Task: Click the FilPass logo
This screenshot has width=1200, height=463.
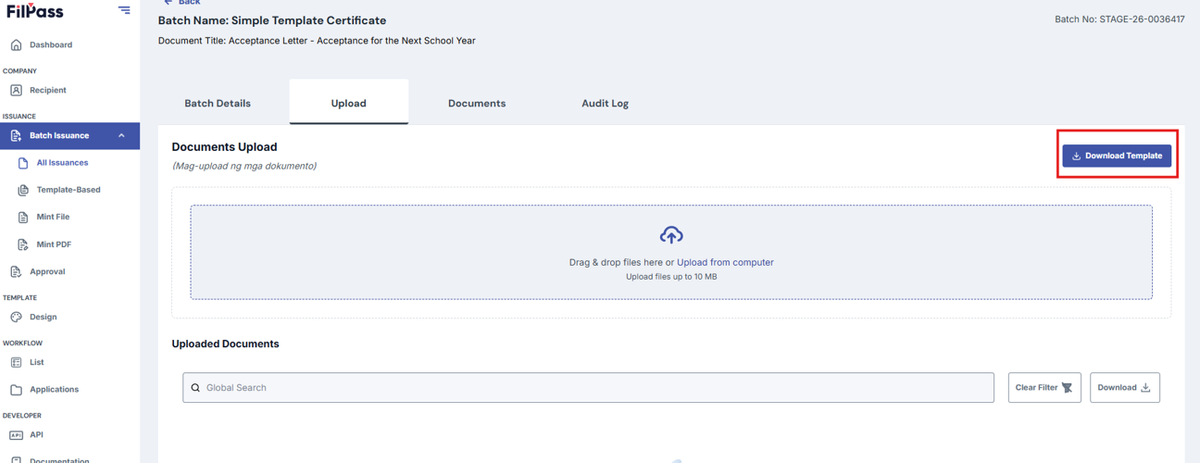Action: point(36,11)
